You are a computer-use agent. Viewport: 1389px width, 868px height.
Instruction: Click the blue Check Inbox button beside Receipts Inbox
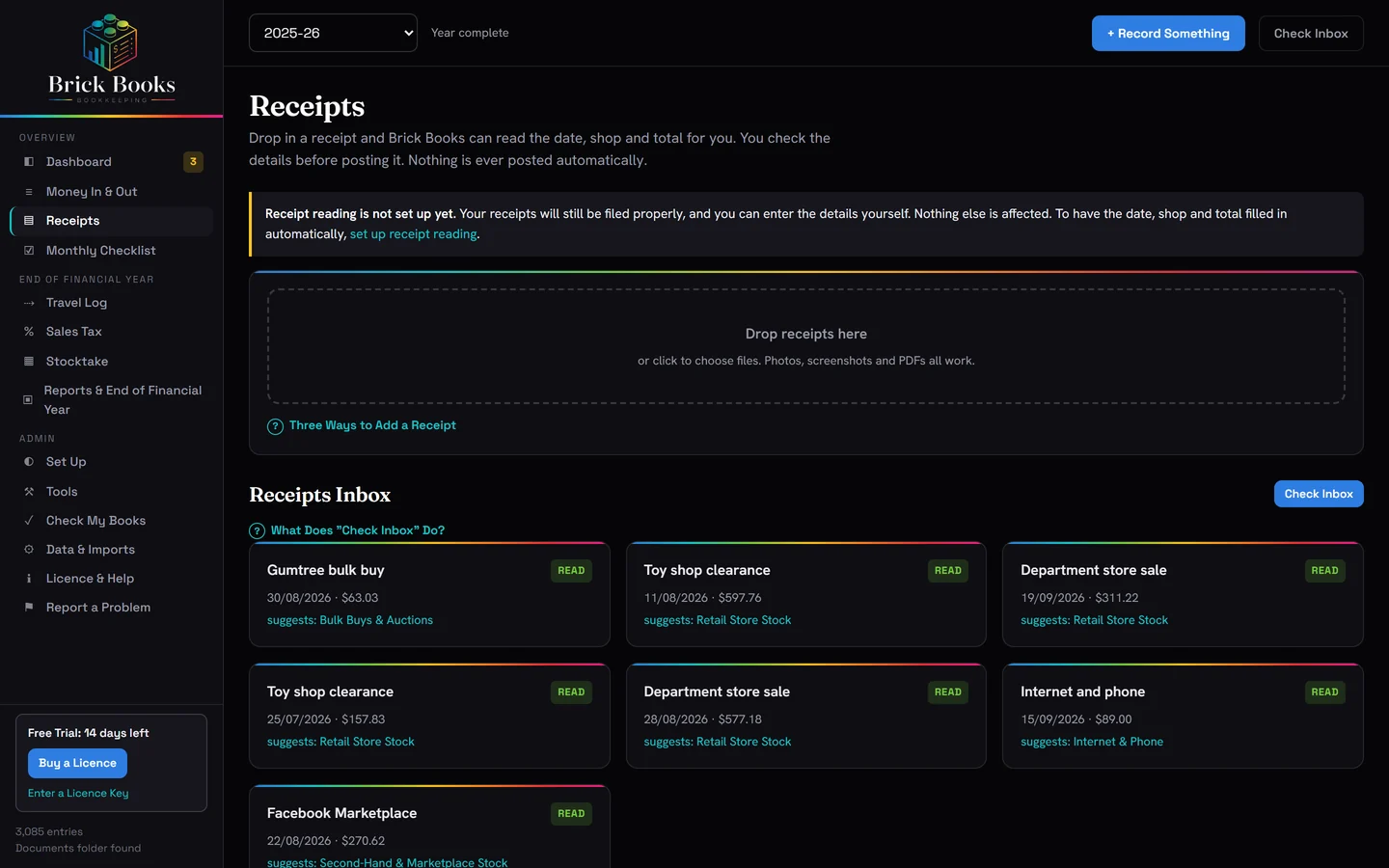point(1319,494)
